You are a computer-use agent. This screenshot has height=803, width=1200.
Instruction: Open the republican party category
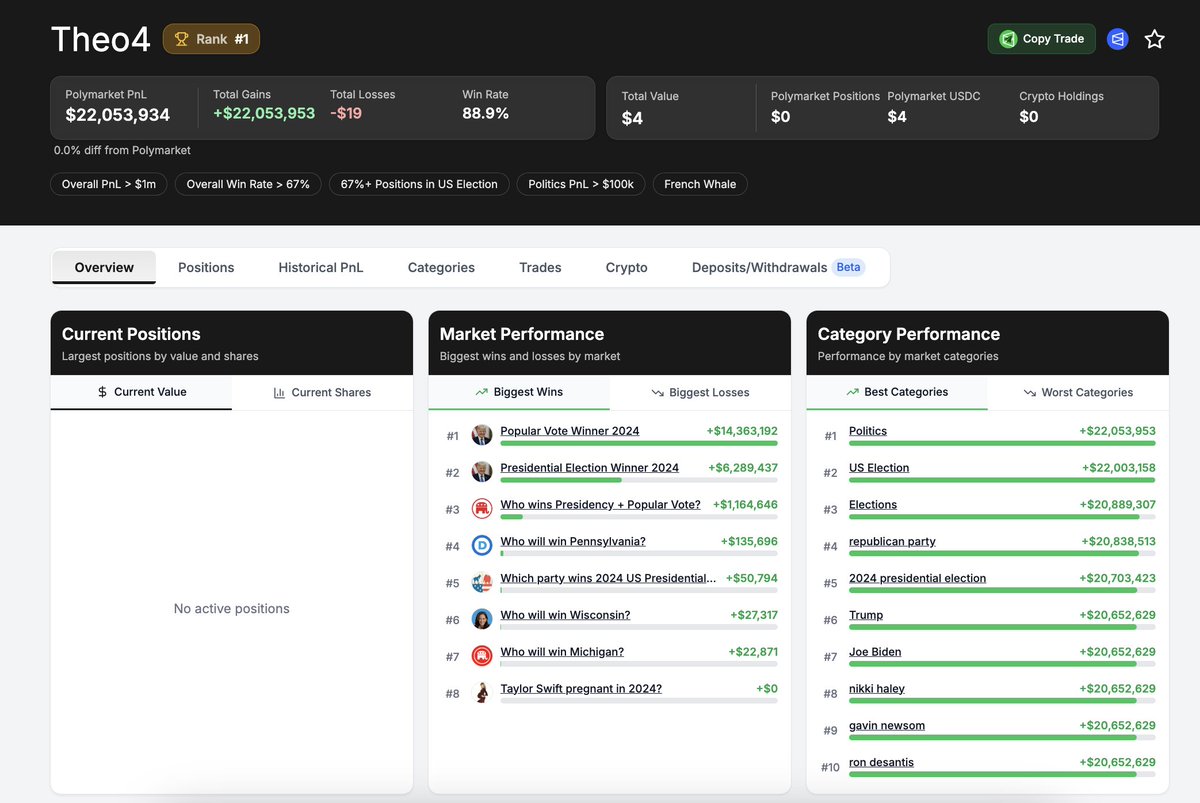click(x=892, y=542)
